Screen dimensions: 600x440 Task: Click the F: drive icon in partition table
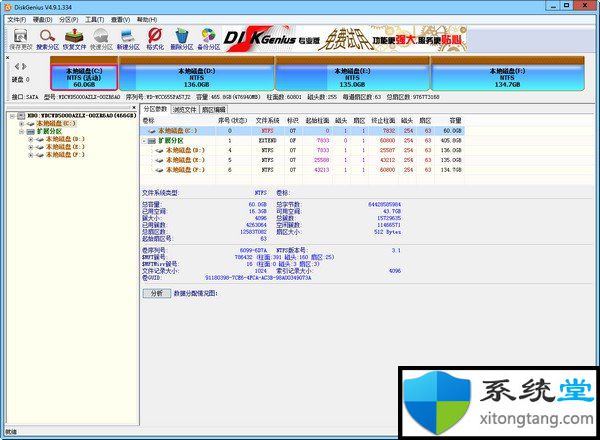tap(160, 170)
